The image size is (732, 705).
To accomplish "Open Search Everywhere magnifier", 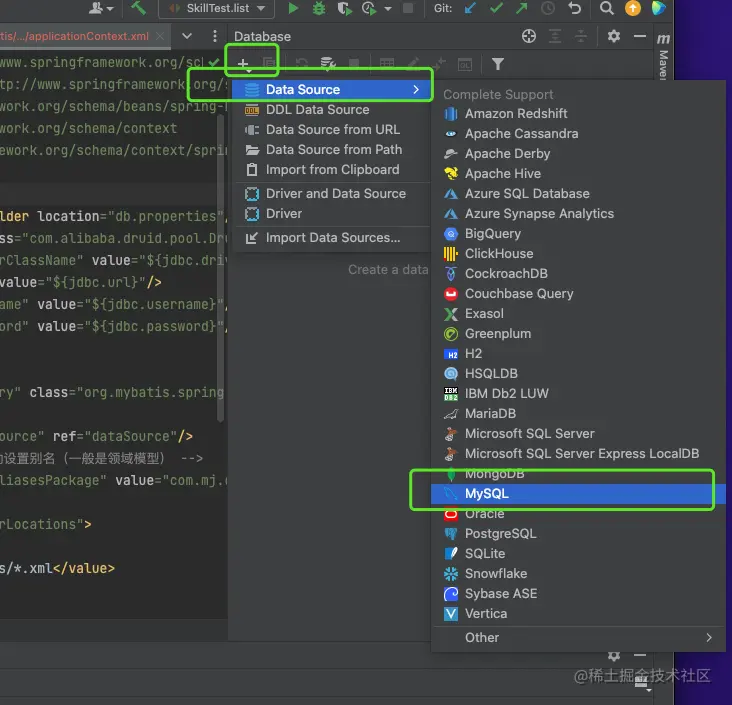I will click(x=606, y=8).
